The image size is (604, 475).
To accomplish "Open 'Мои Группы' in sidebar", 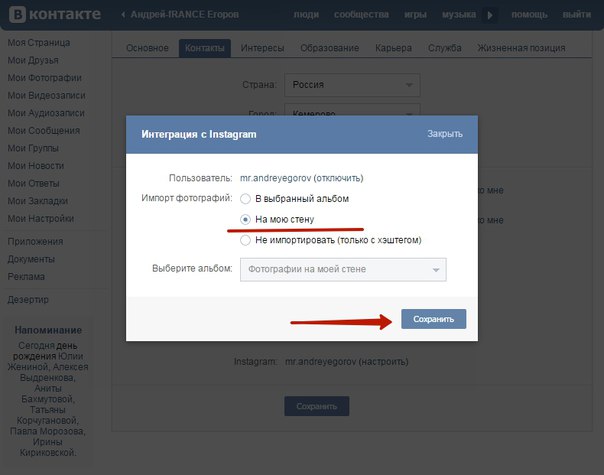I will pos(33,148).
